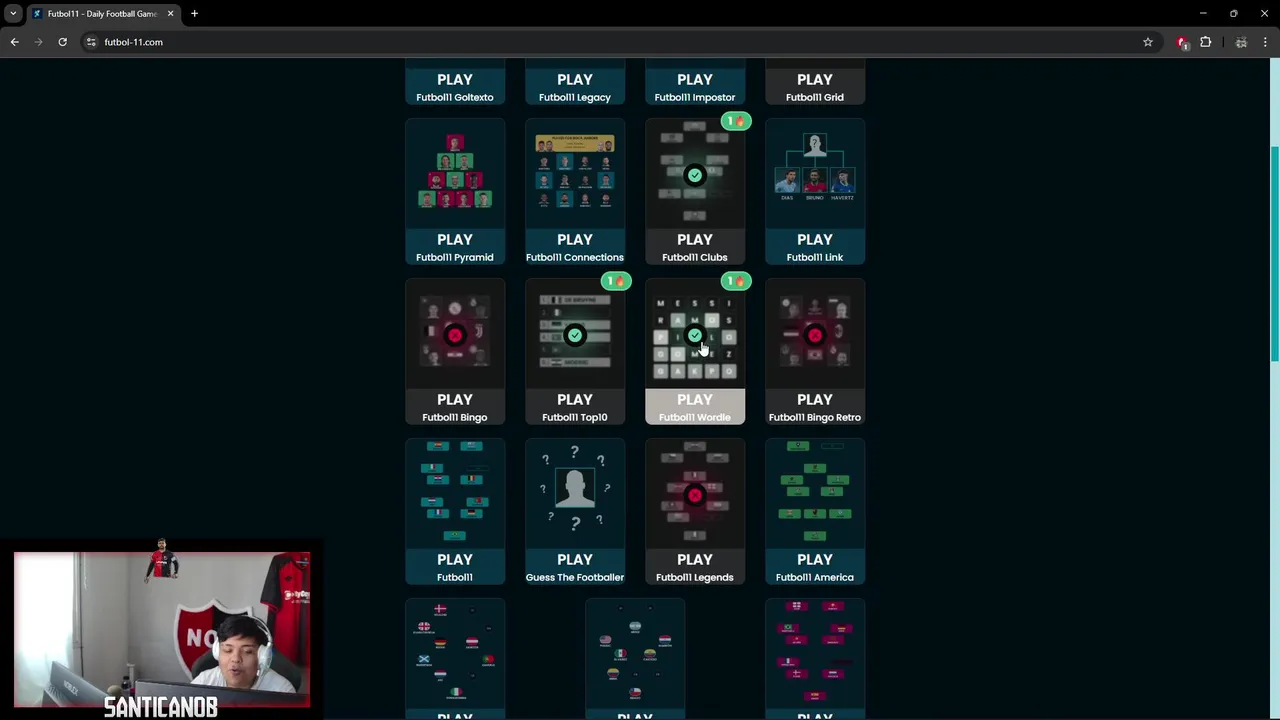This screenshot has height=720, width=1280.
Task: Click the Futbol11 Wordle label text
Action: [695, 417]
